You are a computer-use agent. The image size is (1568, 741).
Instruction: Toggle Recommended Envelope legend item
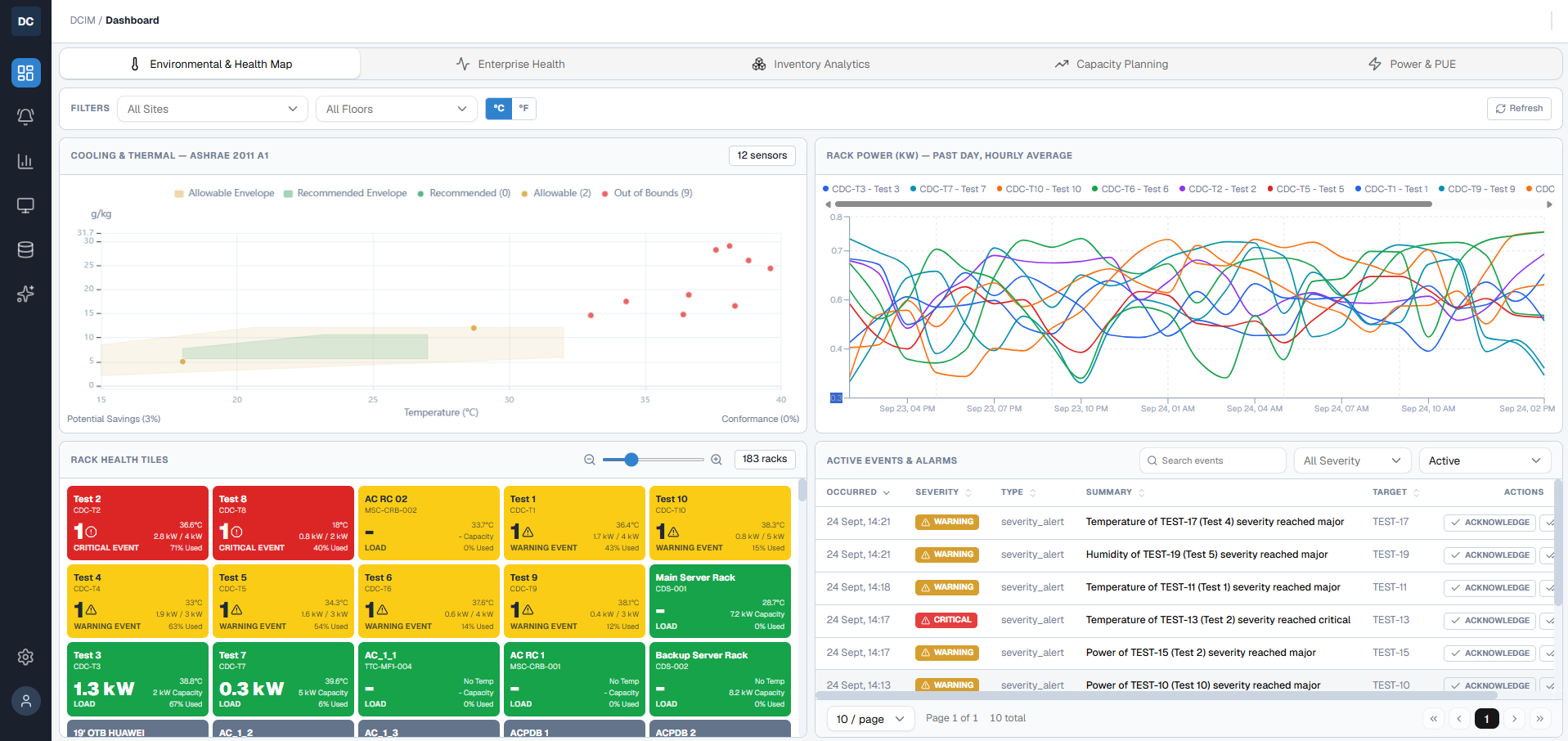(x=345, y=193)
